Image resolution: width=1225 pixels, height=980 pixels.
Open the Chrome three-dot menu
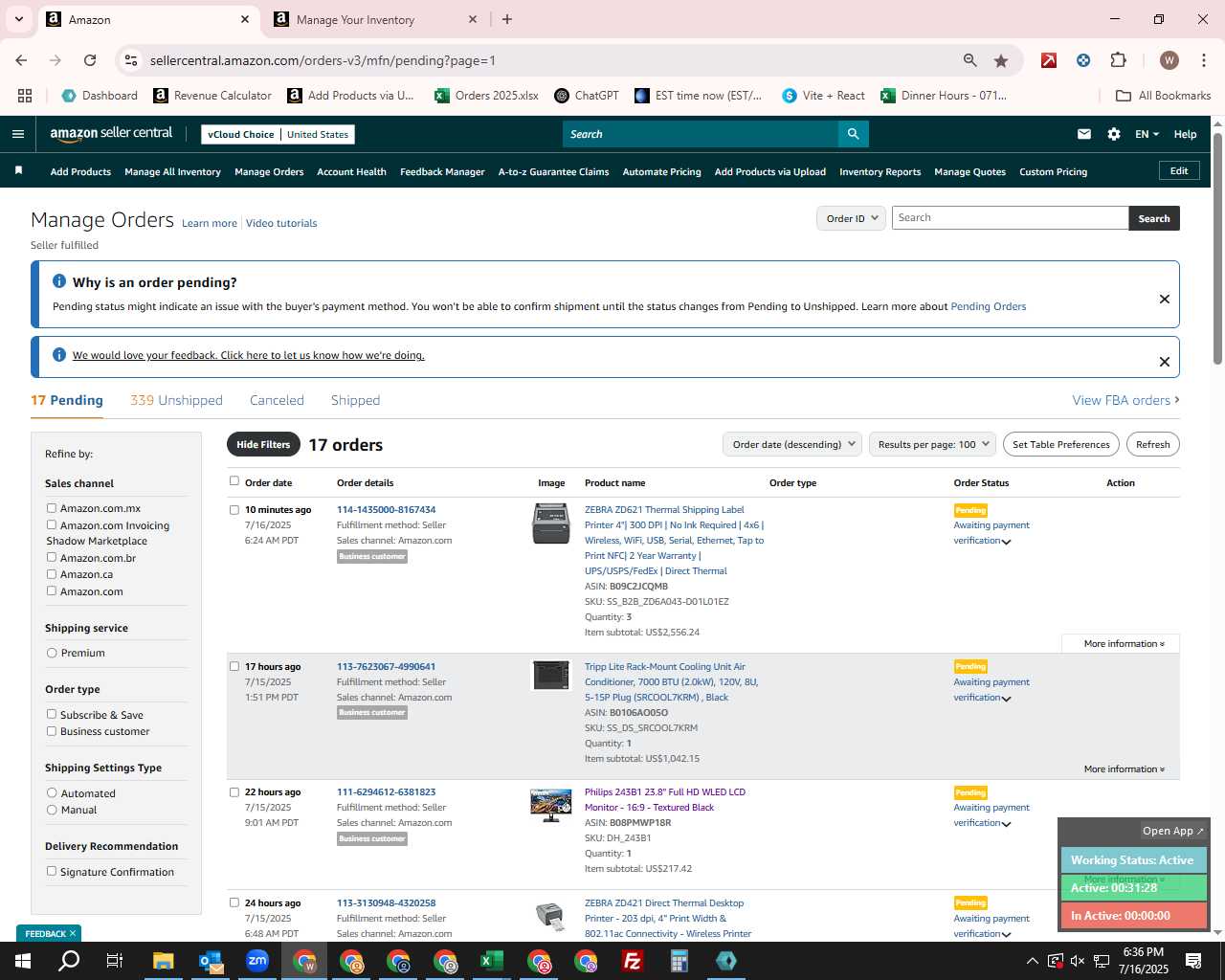click(x=1202, y=60)
